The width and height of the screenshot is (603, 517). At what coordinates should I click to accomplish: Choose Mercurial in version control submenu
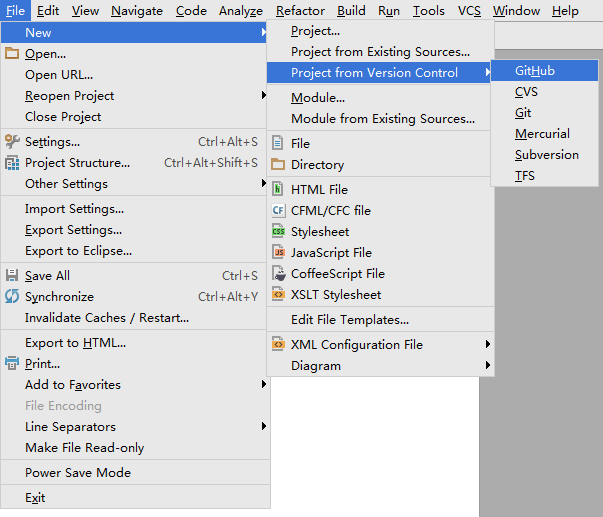click(544, 133)
